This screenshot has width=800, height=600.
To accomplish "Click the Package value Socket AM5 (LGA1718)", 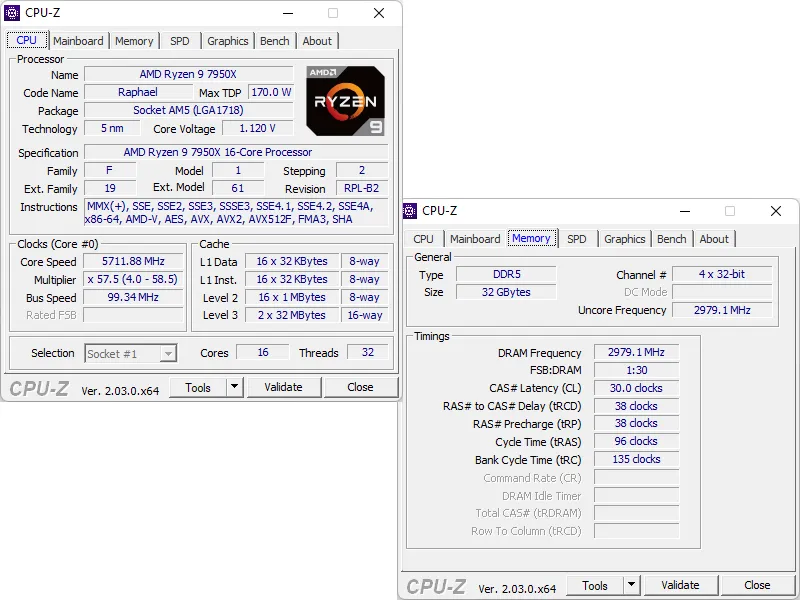I will coord(189,110).
